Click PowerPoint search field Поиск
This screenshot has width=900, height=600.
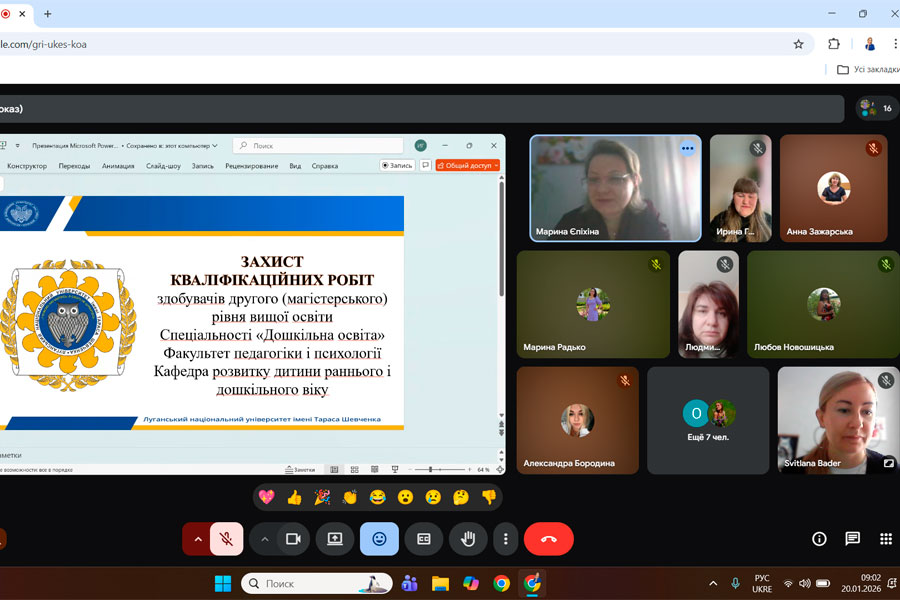tap(319, 146)
